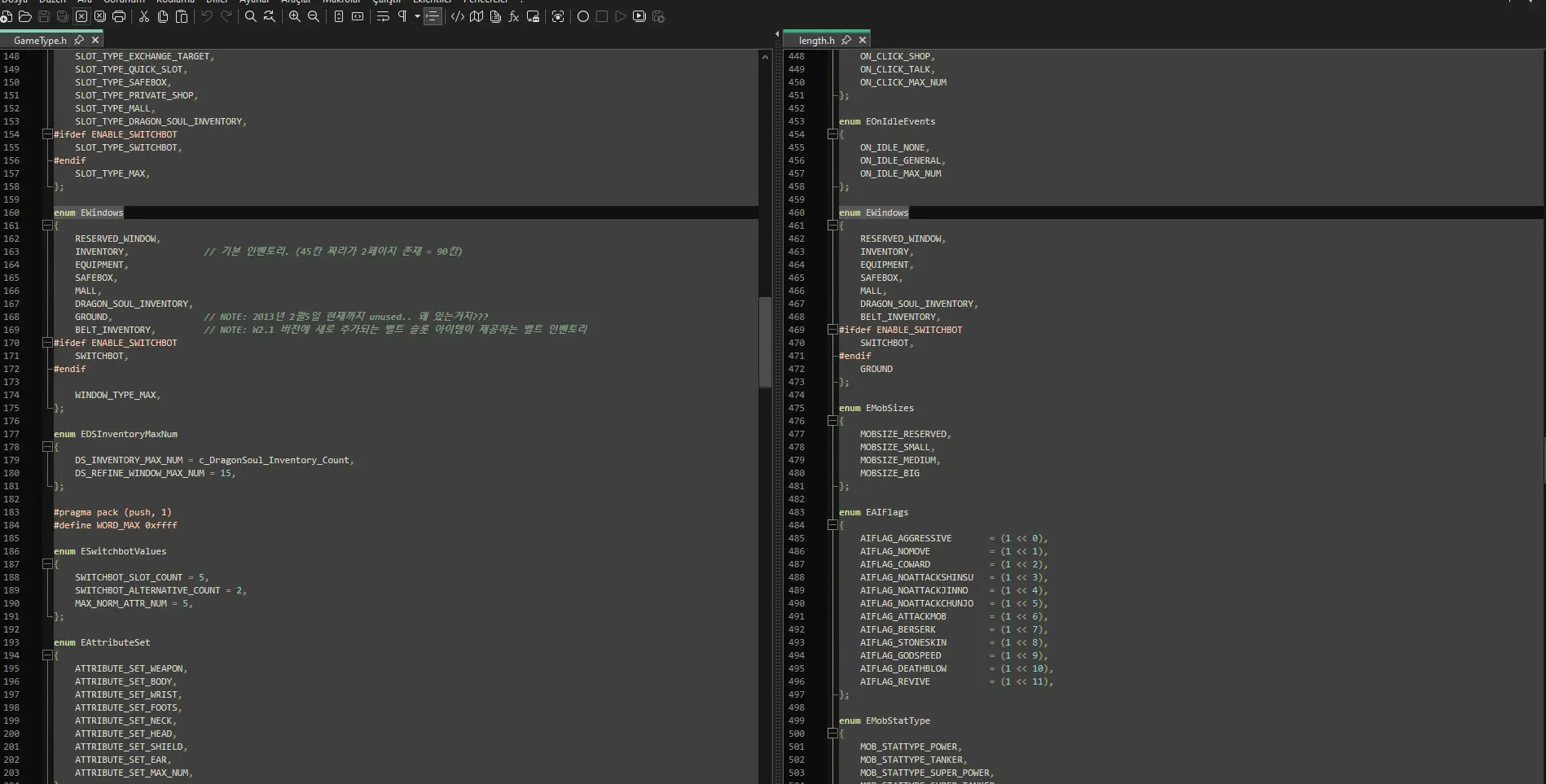Click the Cut scissors icon
The width and height of the screenshot is (1546, 784).
[144, 16]
